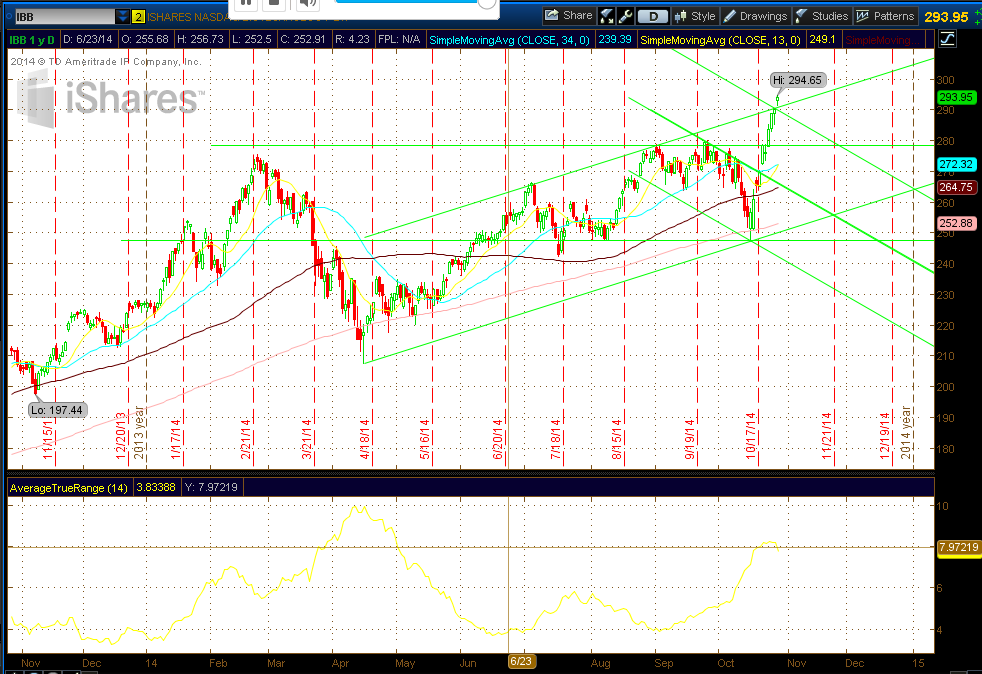
Task: Click the pause button in recorder overlay
Action: click(247, 3)
